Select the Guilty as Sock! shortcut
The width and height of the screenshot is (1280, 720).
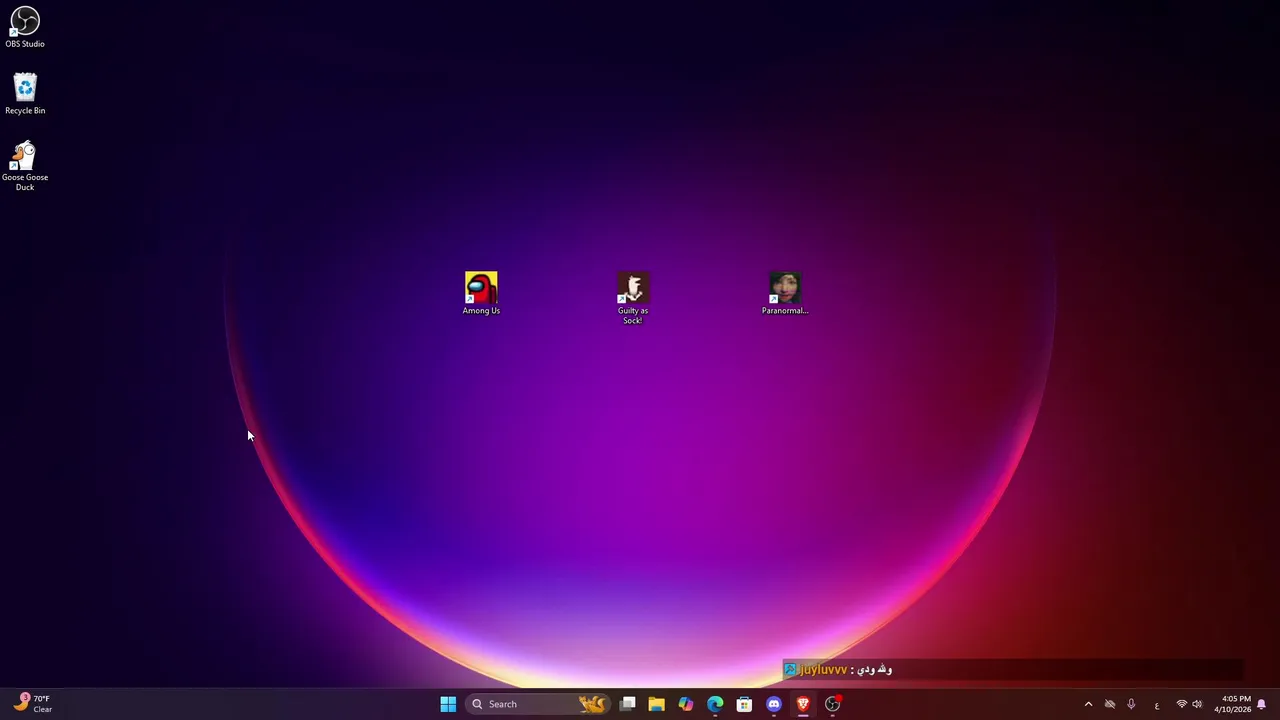(633, 298)
